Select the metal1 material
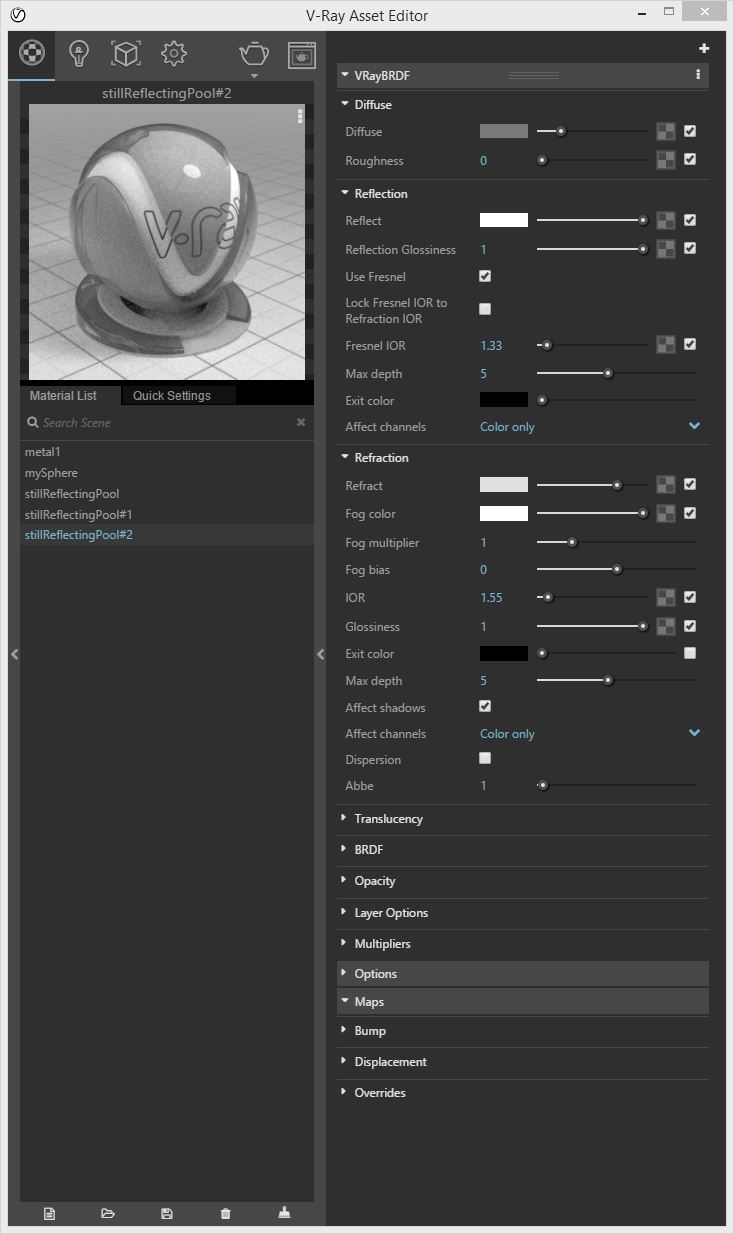Screen dimensions: 734x1234 point(167,452)
